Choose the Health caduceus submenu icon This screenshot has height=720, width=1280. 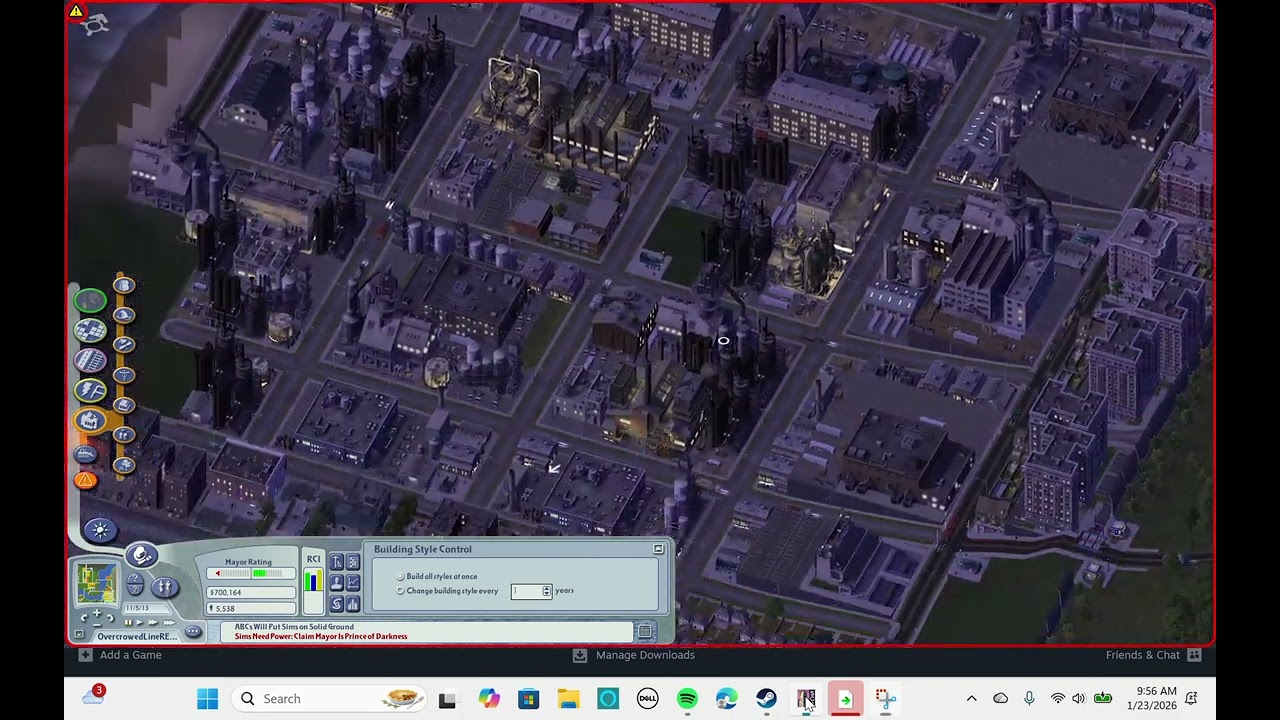(124, 374)
